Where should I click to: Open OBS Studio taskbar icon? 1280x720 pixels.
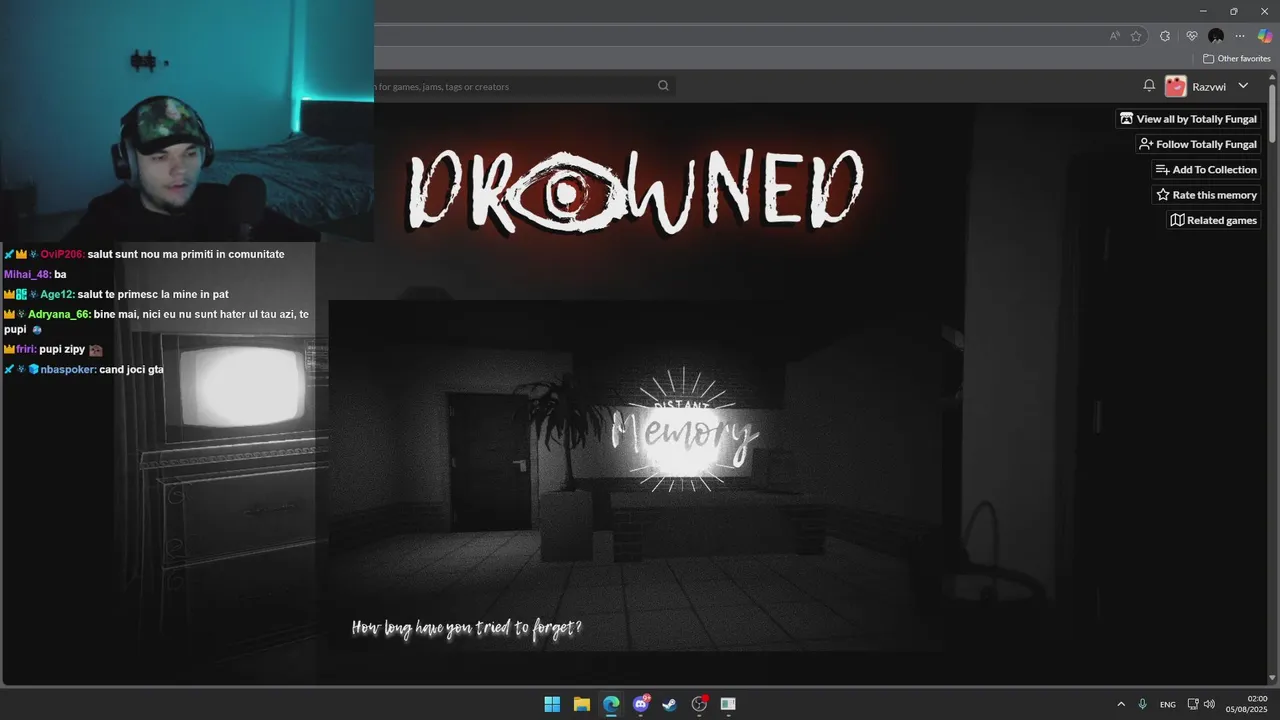coord(699,704)
